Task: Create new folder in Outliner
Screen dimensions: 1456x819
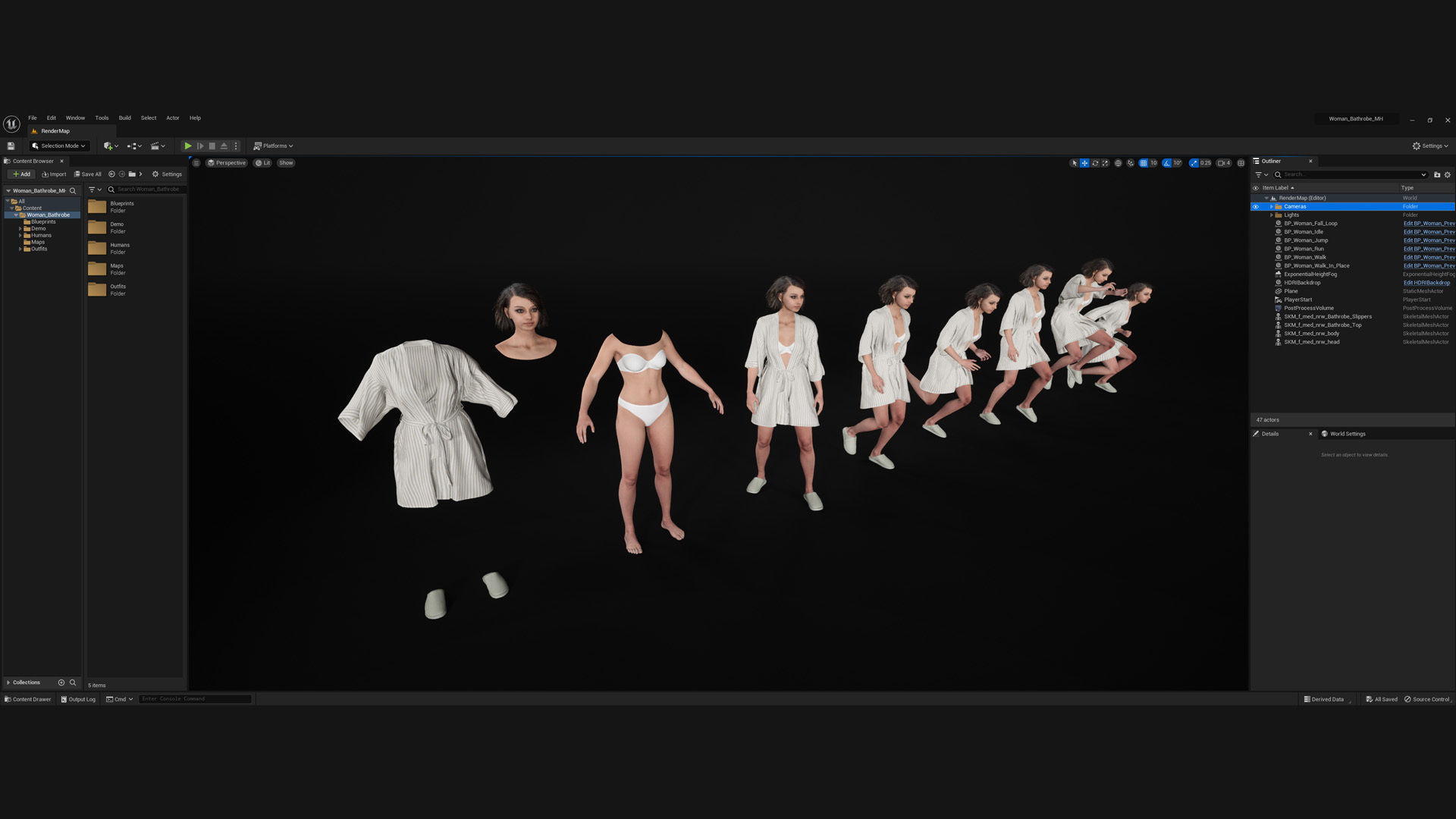Action: pyautogui.click(x=1437, y=174)
